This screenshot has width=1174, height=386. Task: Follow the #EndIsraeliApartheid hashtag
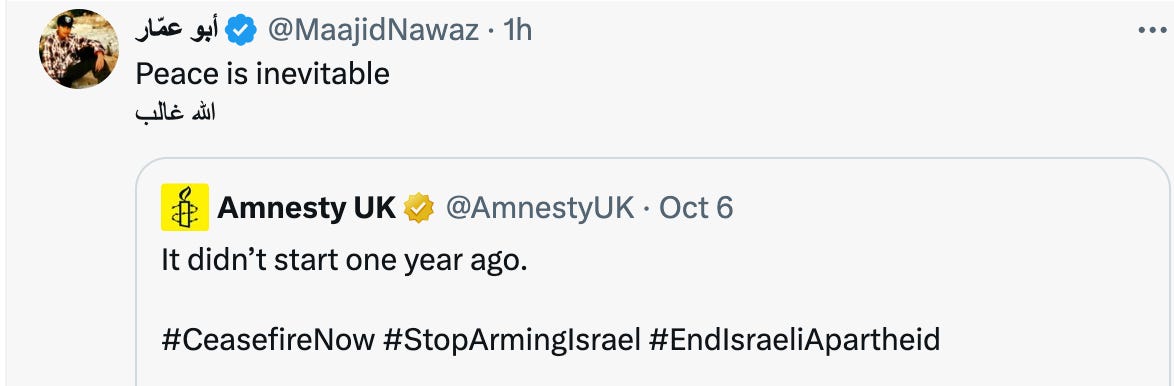pos(794,340)
